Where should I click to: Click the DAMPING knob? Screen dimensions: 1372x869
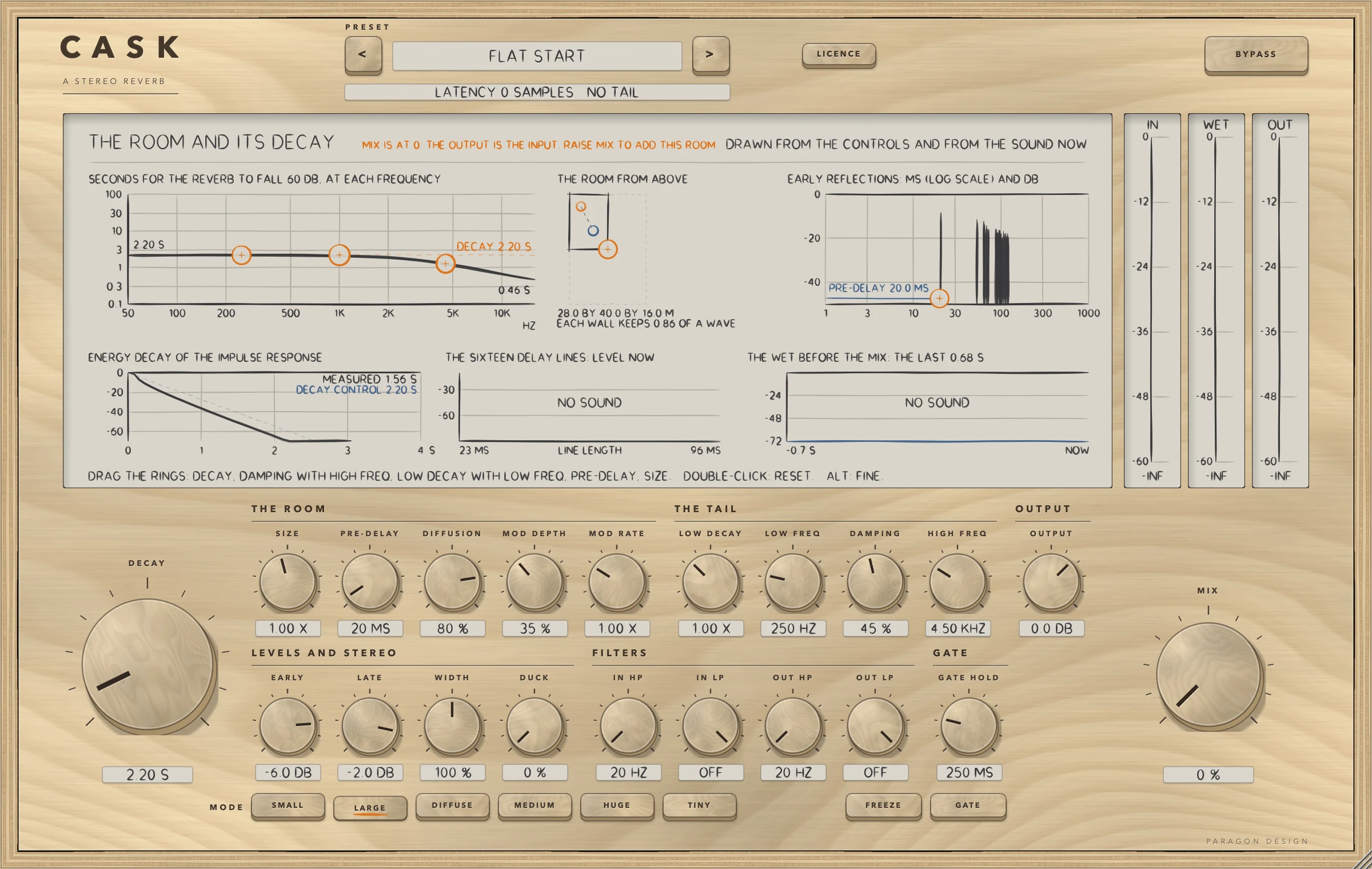pos(875,582)
